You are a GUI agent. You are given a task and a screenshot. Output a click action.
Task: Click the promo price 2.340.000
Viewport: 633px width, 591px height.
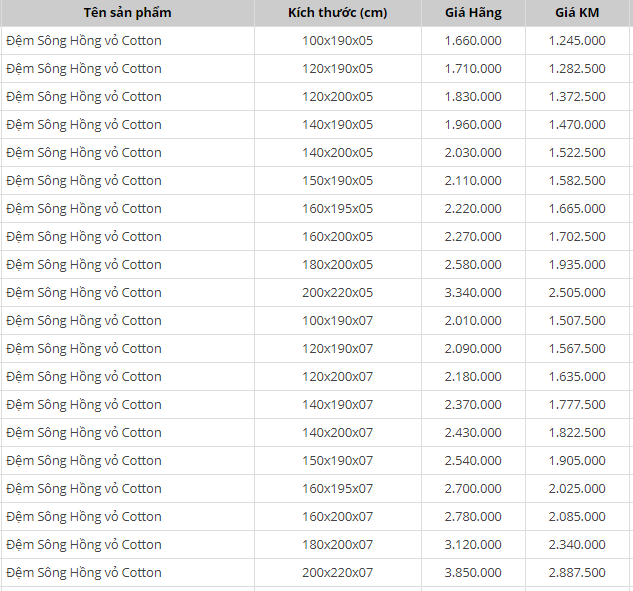pos(577,545)
